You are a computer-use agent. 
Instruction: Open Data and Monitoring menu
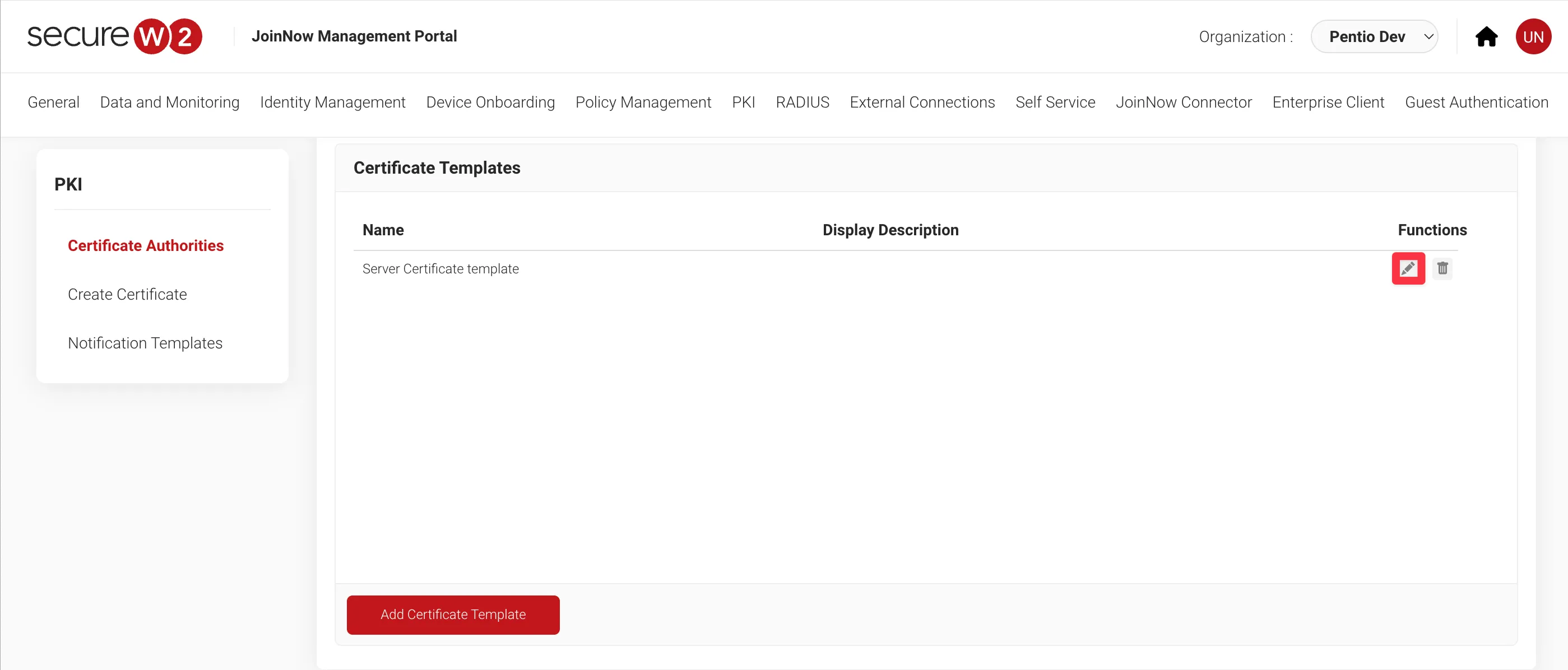(x=169, y=102)
